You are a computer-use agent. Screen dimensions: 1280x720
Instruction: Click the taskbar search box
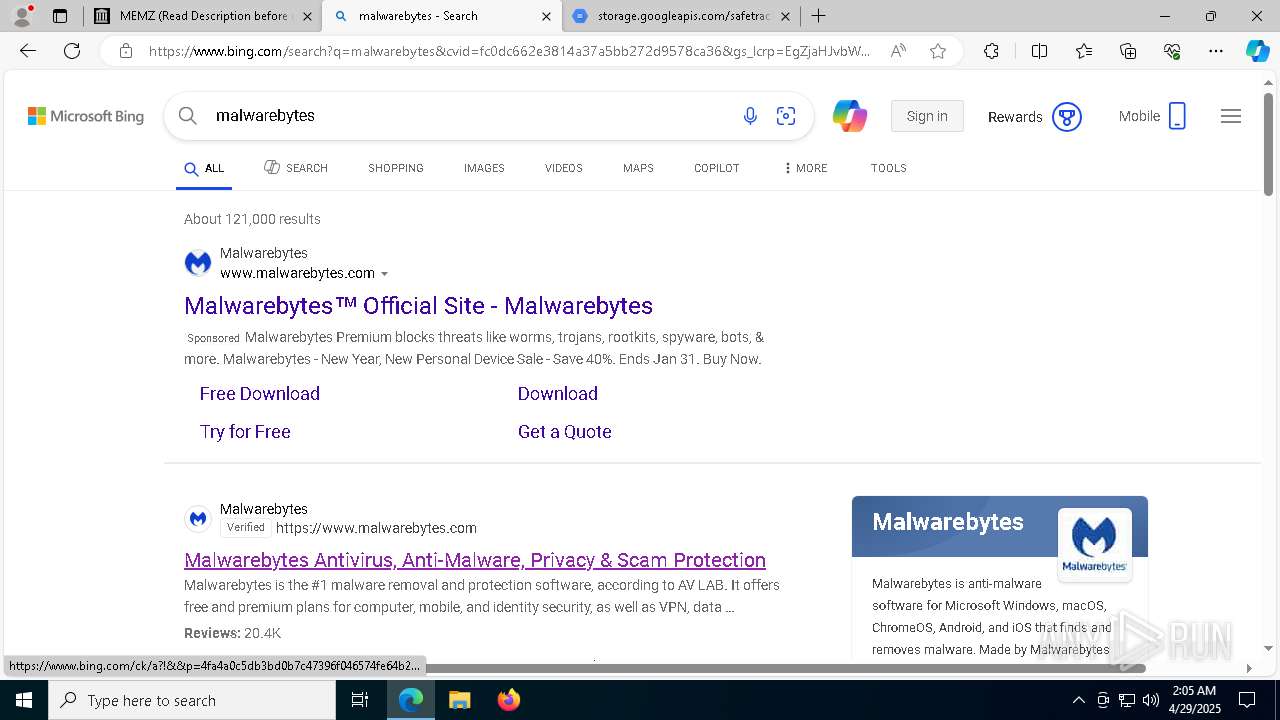point(192,700)
